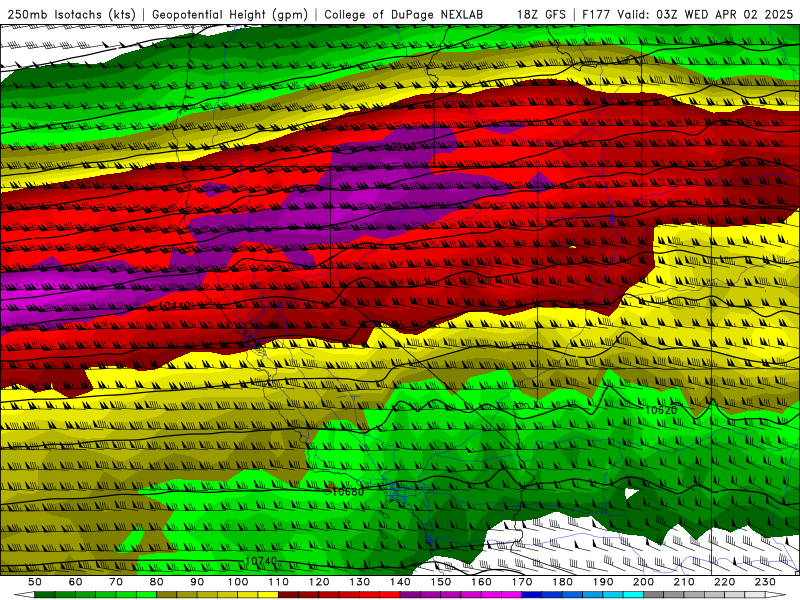
Task: Click the '70' value on the color scale
Action: 116,582
